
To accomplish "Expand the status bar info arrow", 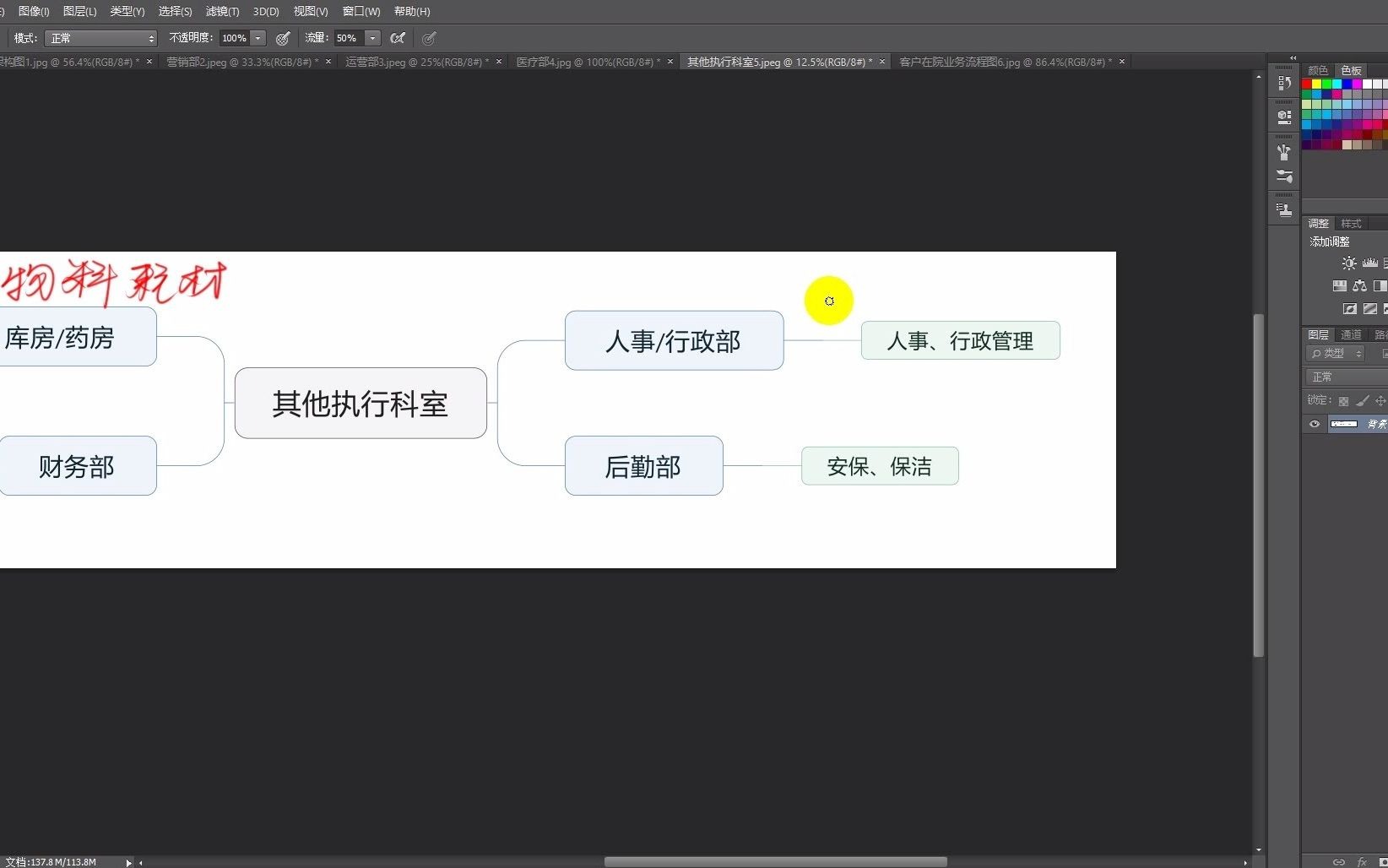I will (x=128, y=862).
